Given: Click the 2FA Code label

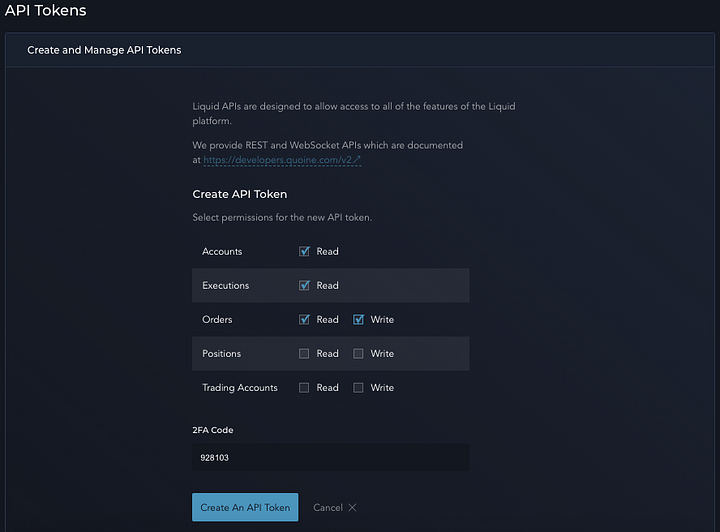Looking at the screenshot, I should coord(213,430).
